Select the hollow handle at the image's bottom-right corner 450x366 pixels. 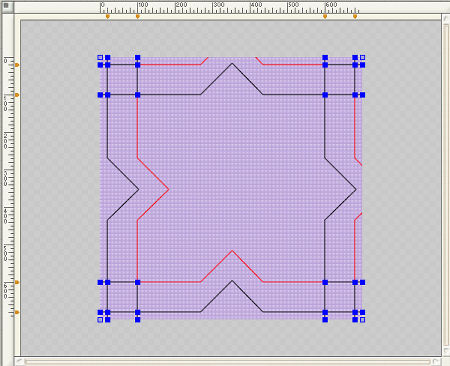pyautogui.click(x=363, y=320)
